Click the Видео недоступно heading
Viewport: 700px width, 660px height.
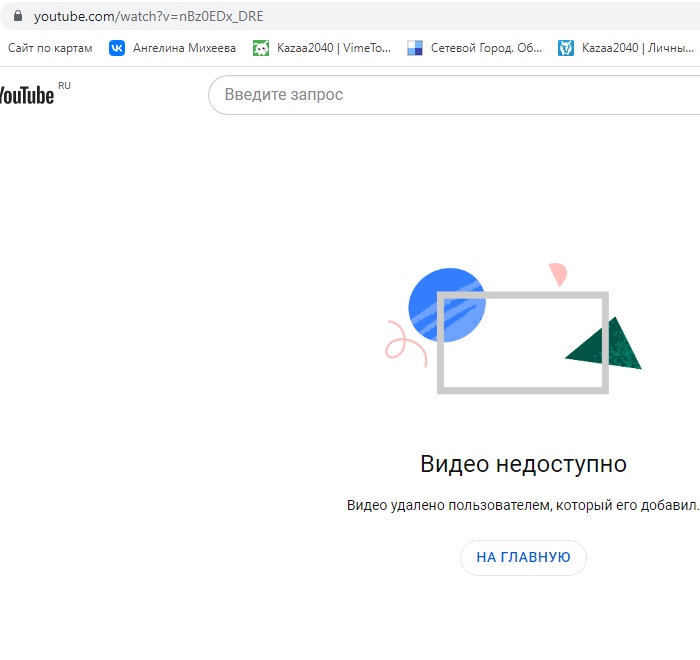pyautogui.click(x=523, y=464)
